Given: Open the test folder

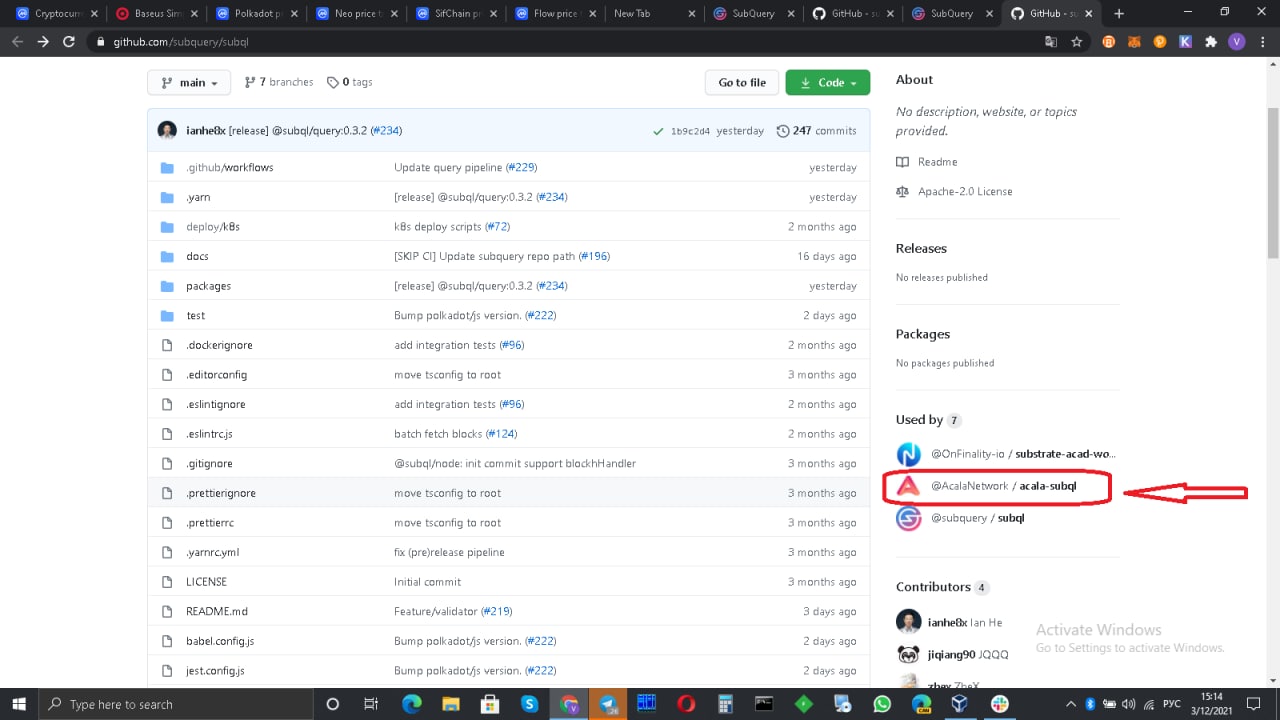Looking at the screenshot, I should pyautogui.click(x=195, y=315).
